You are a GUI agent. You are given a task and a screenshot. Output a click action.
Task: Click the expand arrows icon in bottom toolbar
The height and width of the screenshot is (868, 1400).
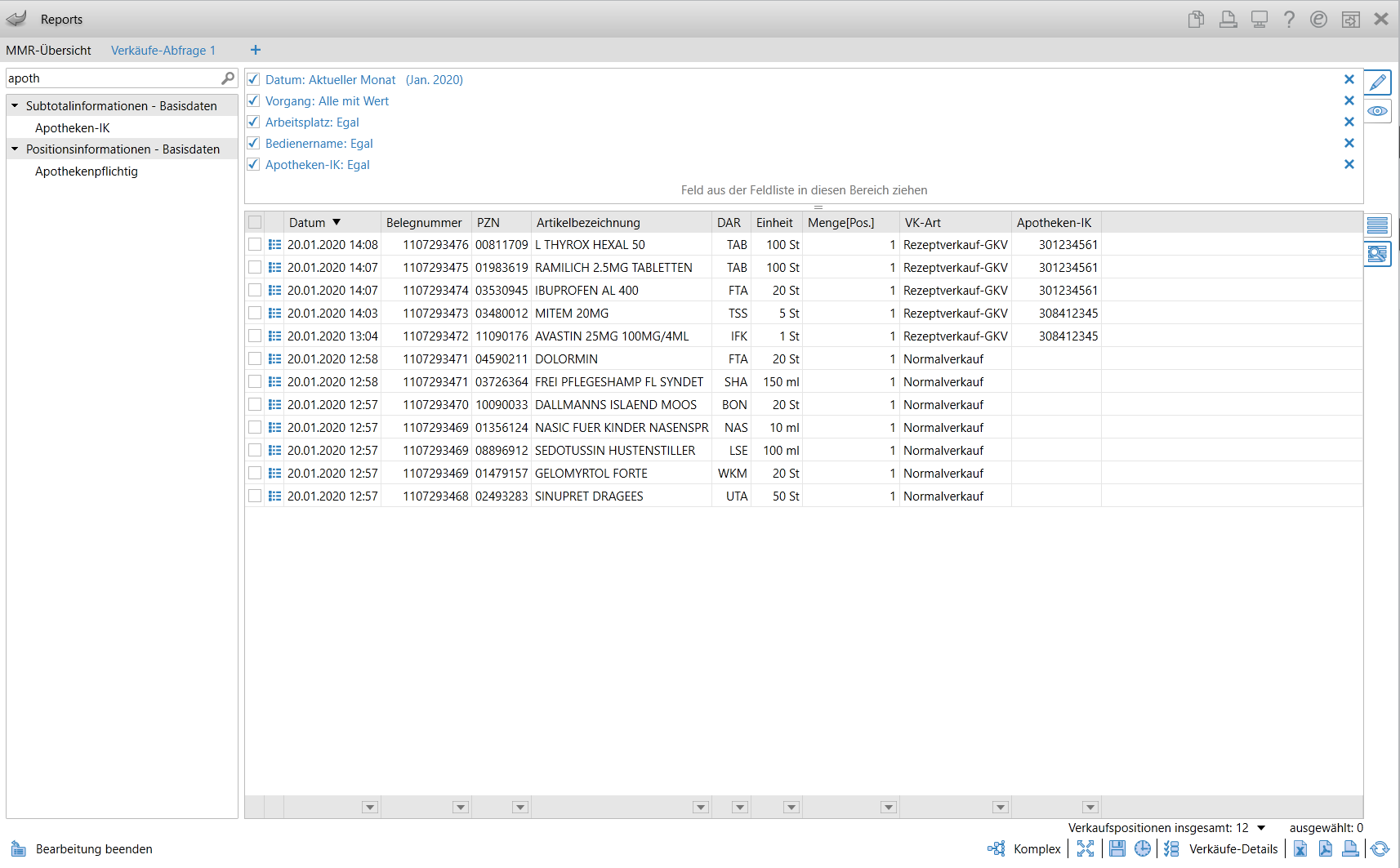point(1085,848)
